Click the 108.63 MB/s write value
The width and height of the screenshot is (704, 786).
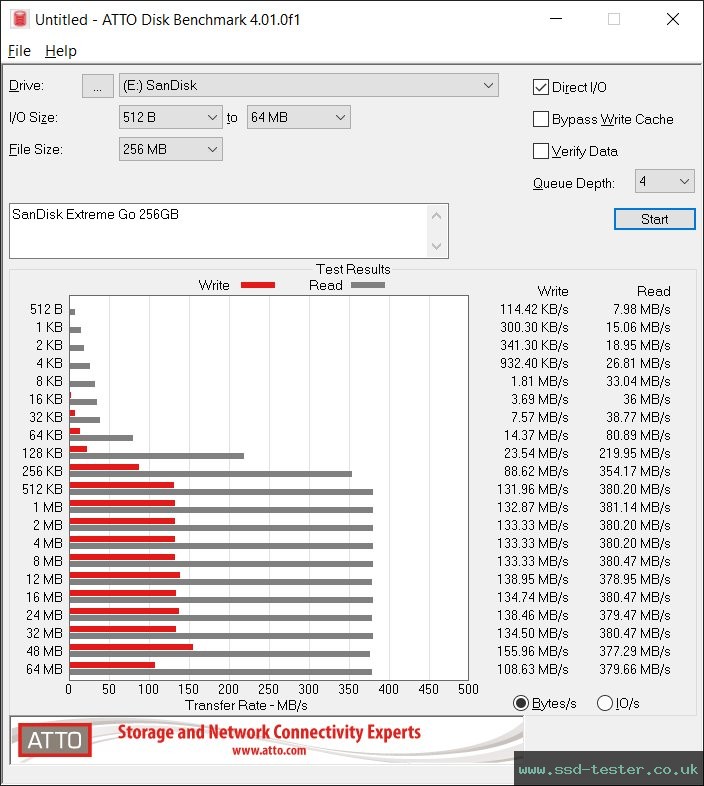[533, 669]
